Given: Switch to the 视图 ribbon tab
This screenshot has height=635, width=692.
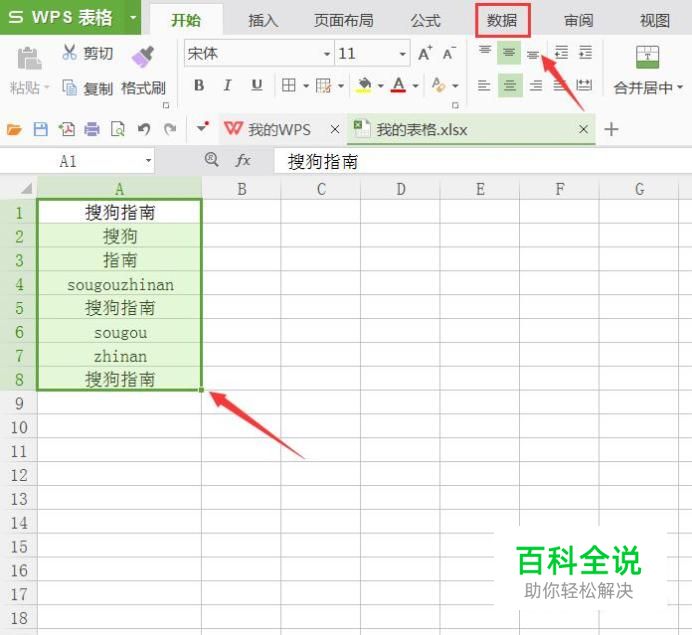Looking at the screenshot, I should tap(655, 21).
